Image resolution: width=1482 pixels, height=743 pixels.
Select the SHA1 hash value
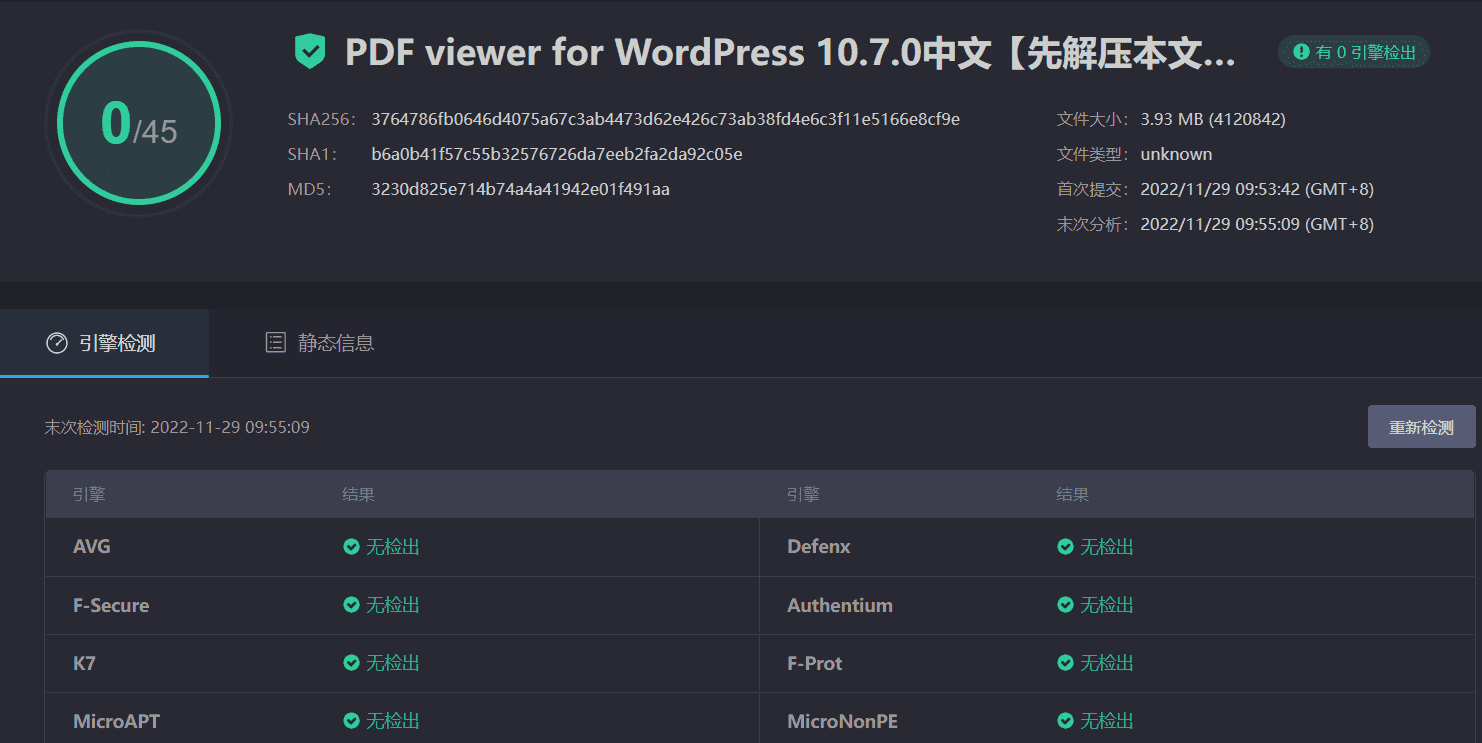click(x=556, y=154)
